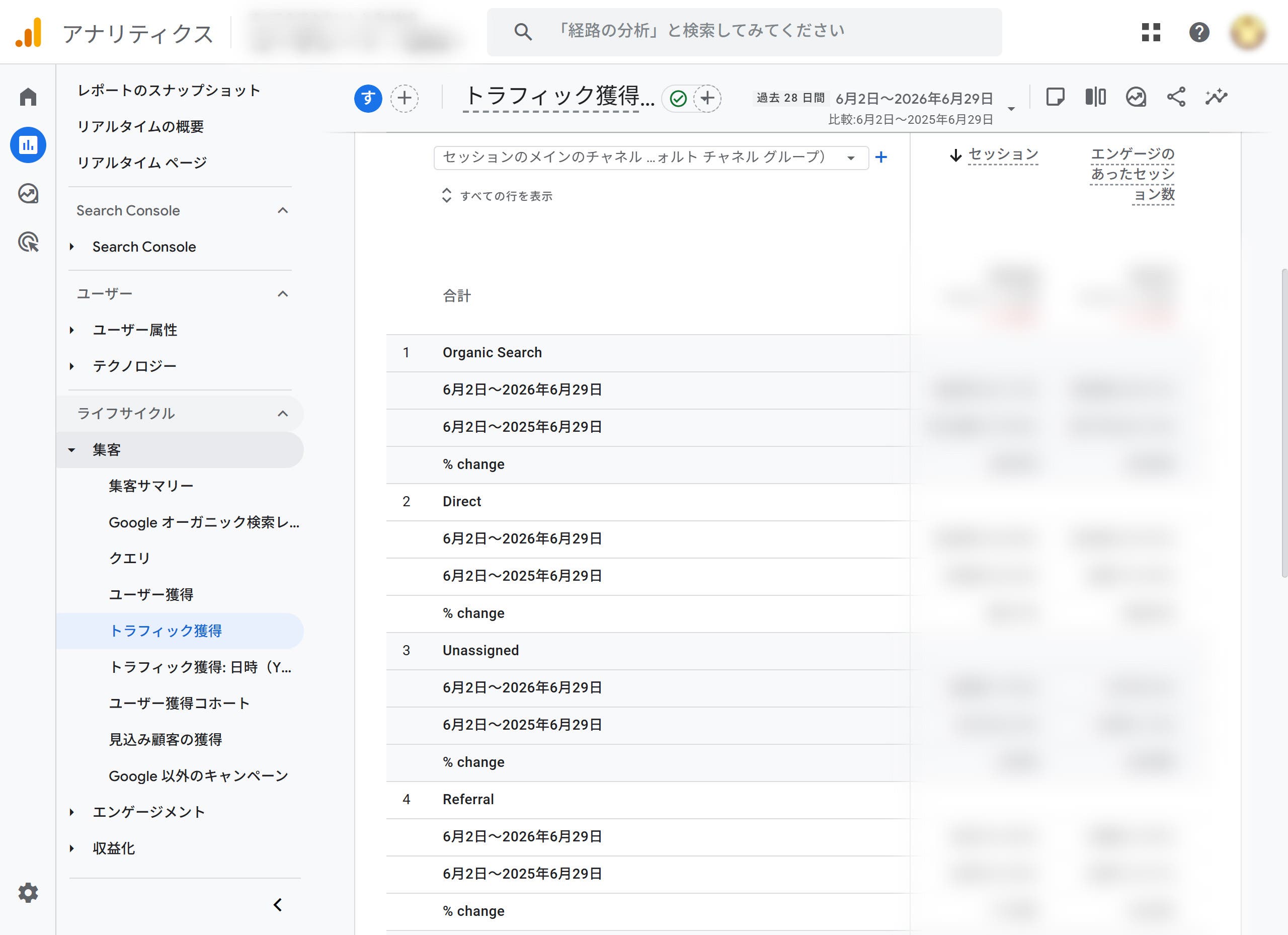Open the date range dropdown
This screenshot has height=935, width=1288.
pos(1011,109)
